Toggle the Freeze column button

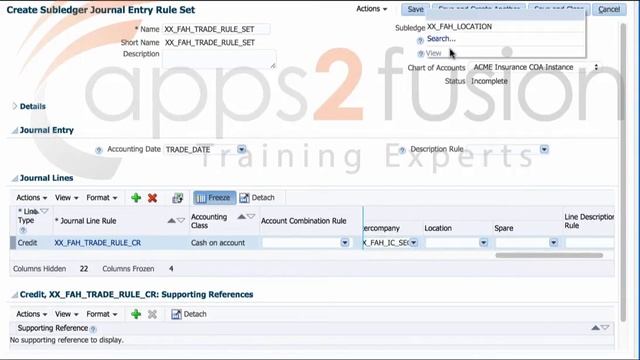click(214, 198)
